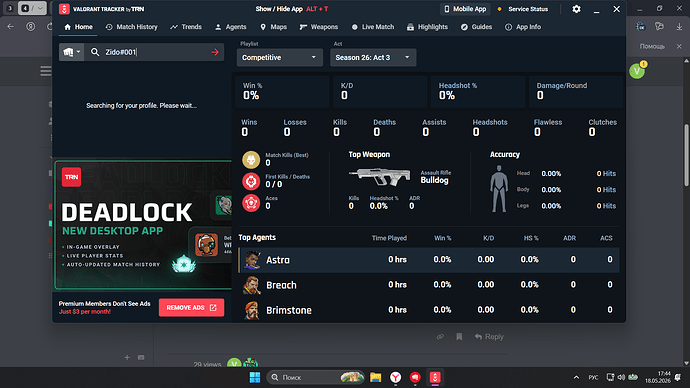Click the search magnifier icon
690x388 pixels.
tap(95, 52)
